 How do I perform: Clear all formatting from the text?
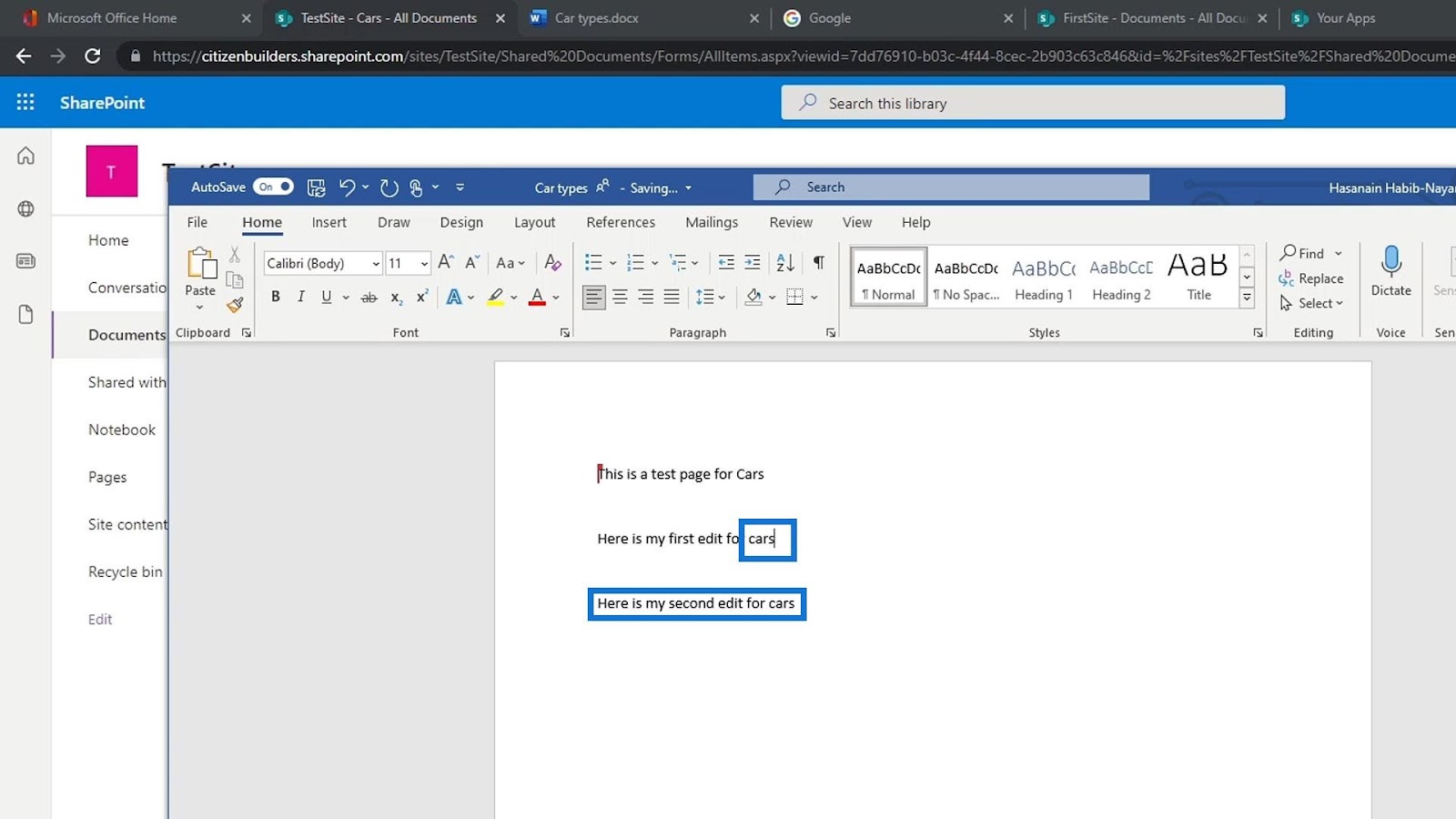[x=552, y=263]
